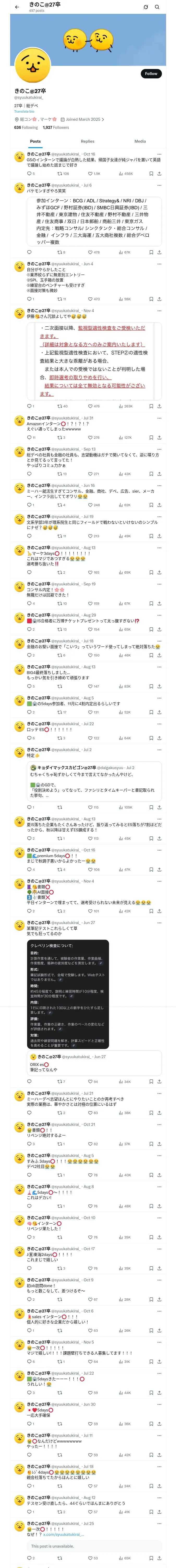
Task: Share the Jul 6 internship list post
Action: click(x=160, y=252)
